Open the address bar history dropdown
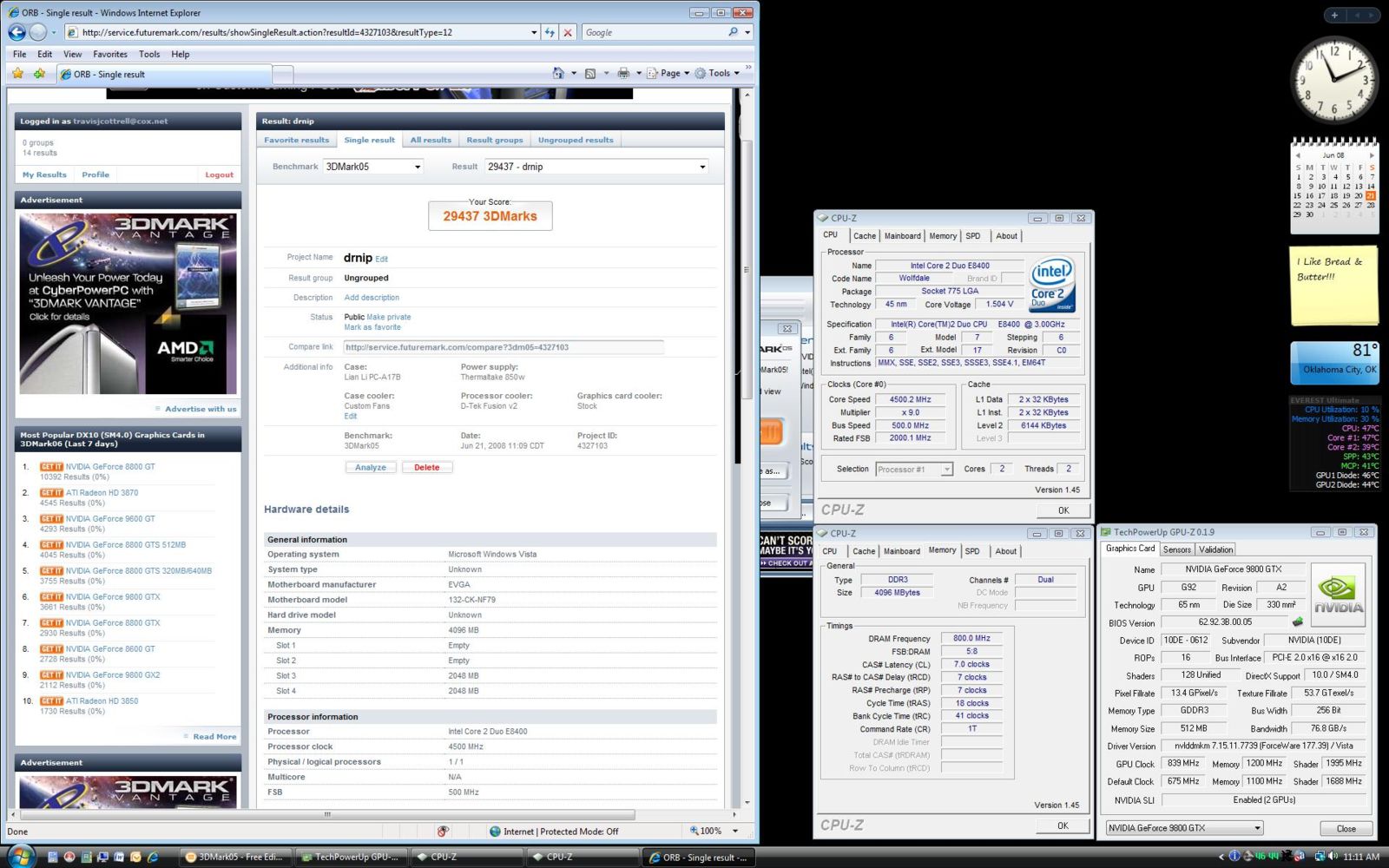The height and width of the screenshot is (868, 1389). 534,32
